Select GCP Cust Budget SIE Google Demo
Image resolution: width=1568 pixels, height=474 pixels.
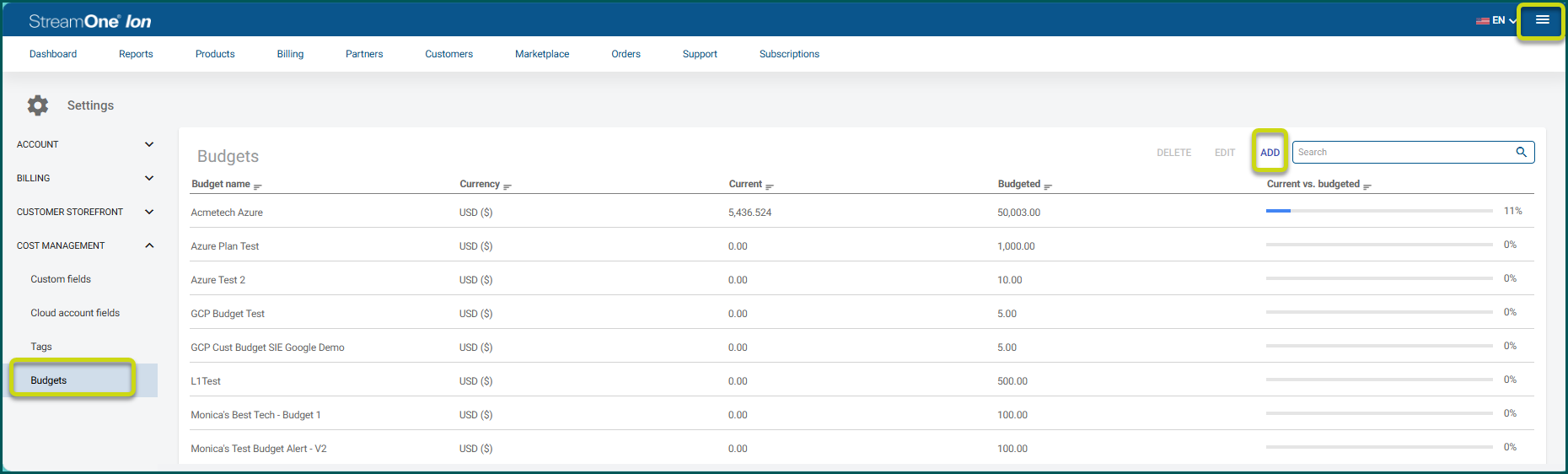coord(862,347)
